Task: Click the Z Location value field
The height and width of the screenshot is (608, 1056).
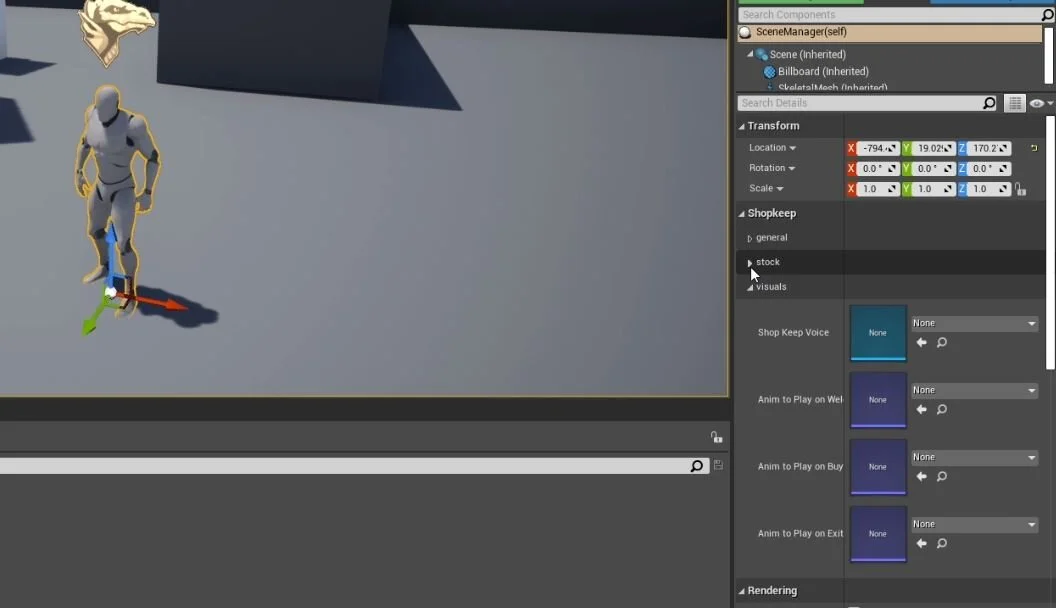Action: pos(985,147)
